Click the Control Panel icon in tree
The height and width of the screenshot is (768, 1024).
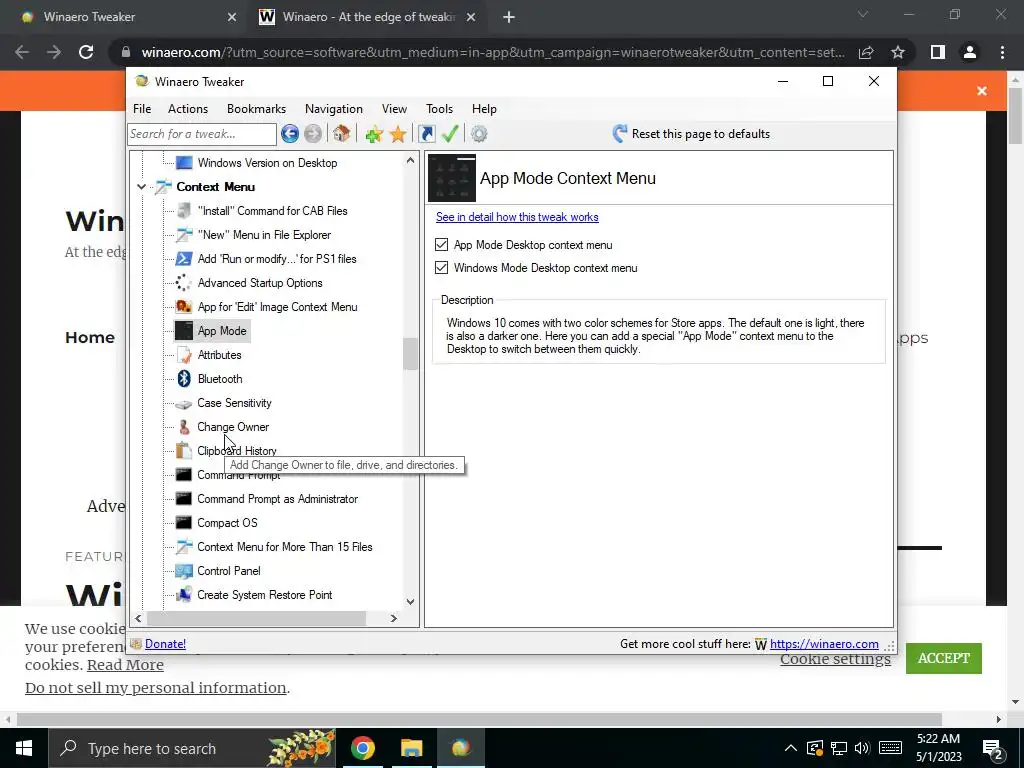point(184,571)
